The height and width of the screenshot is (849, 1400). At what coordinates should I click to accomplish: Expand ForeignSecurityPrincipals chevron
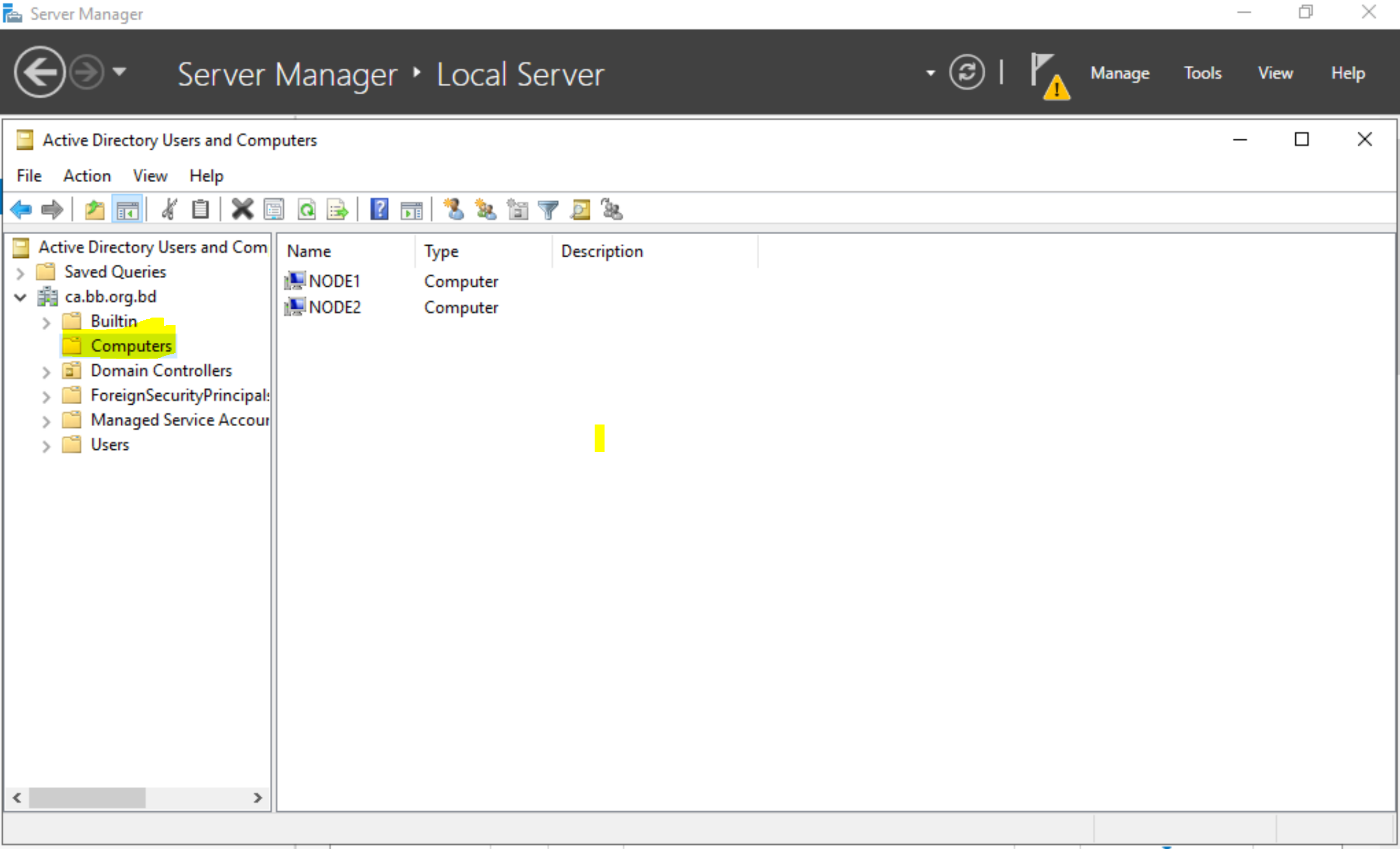pos(47,397)
